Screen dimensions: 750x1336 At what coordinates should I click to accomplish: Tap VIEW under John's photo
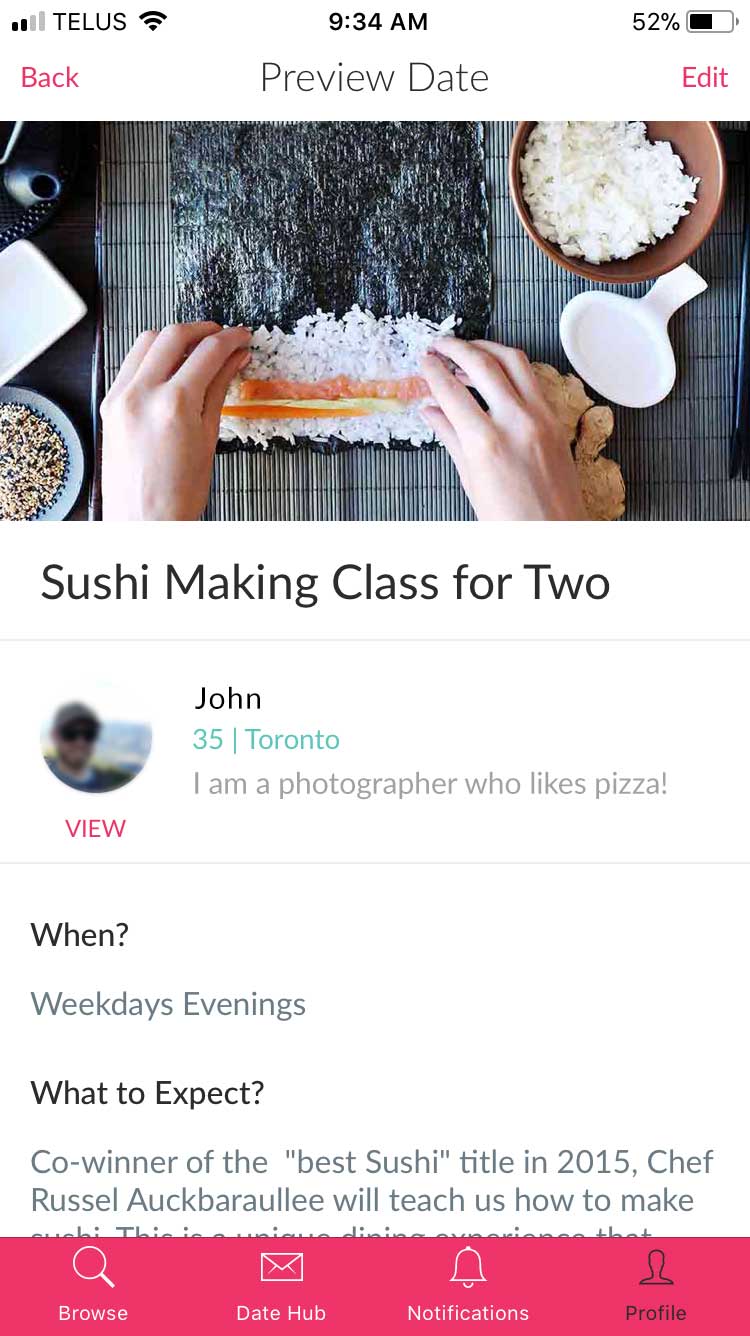[95, 828]
